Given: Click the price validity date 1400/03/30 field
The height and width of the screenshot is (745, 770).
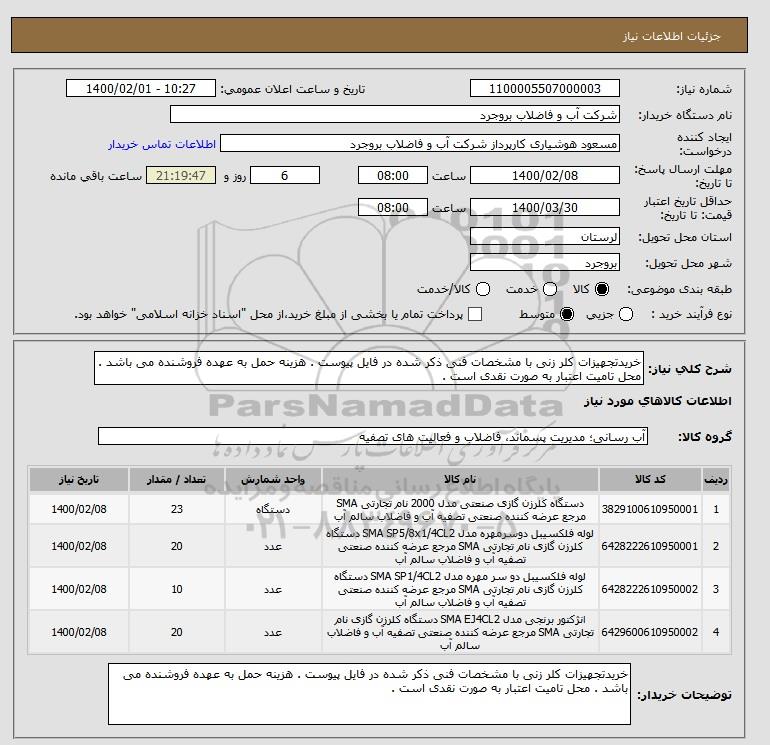Looking at the screenshot, I should [545, 207].
